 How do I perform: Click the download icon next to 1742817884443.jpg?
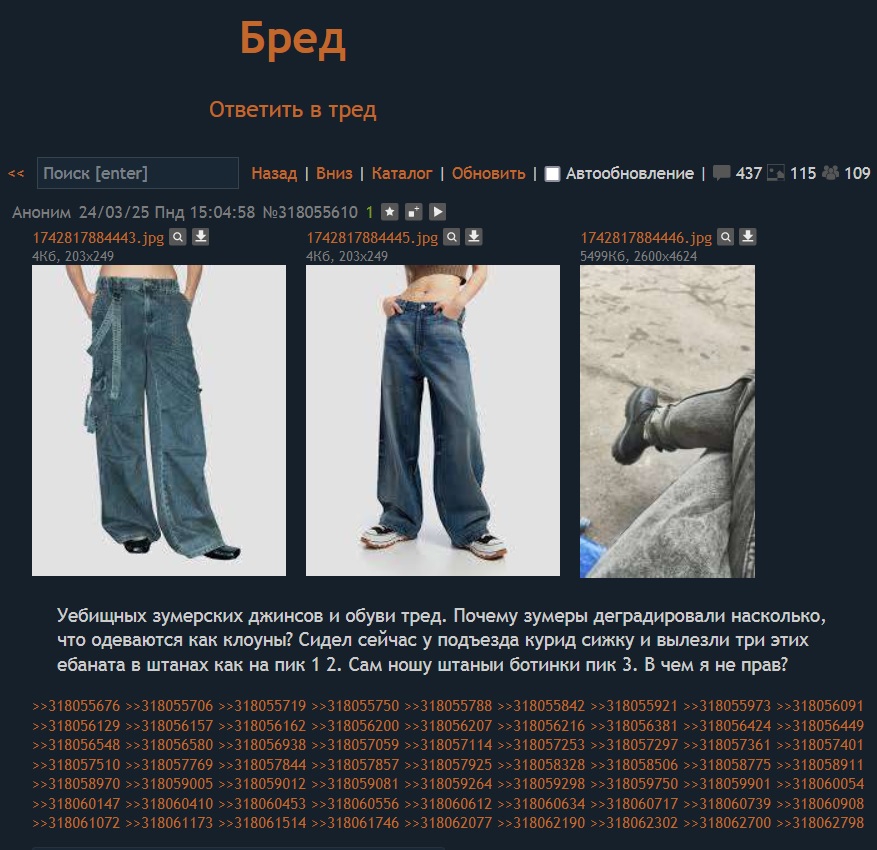click(x=201, y=237)
